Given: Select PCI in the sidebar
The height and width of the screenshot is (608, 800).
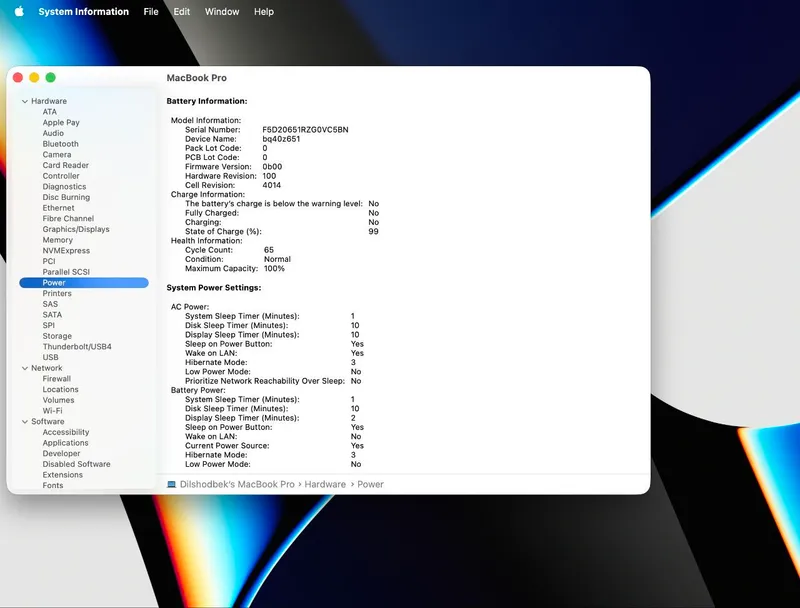Looking at the screenshot, I should [x=49, y=261].
